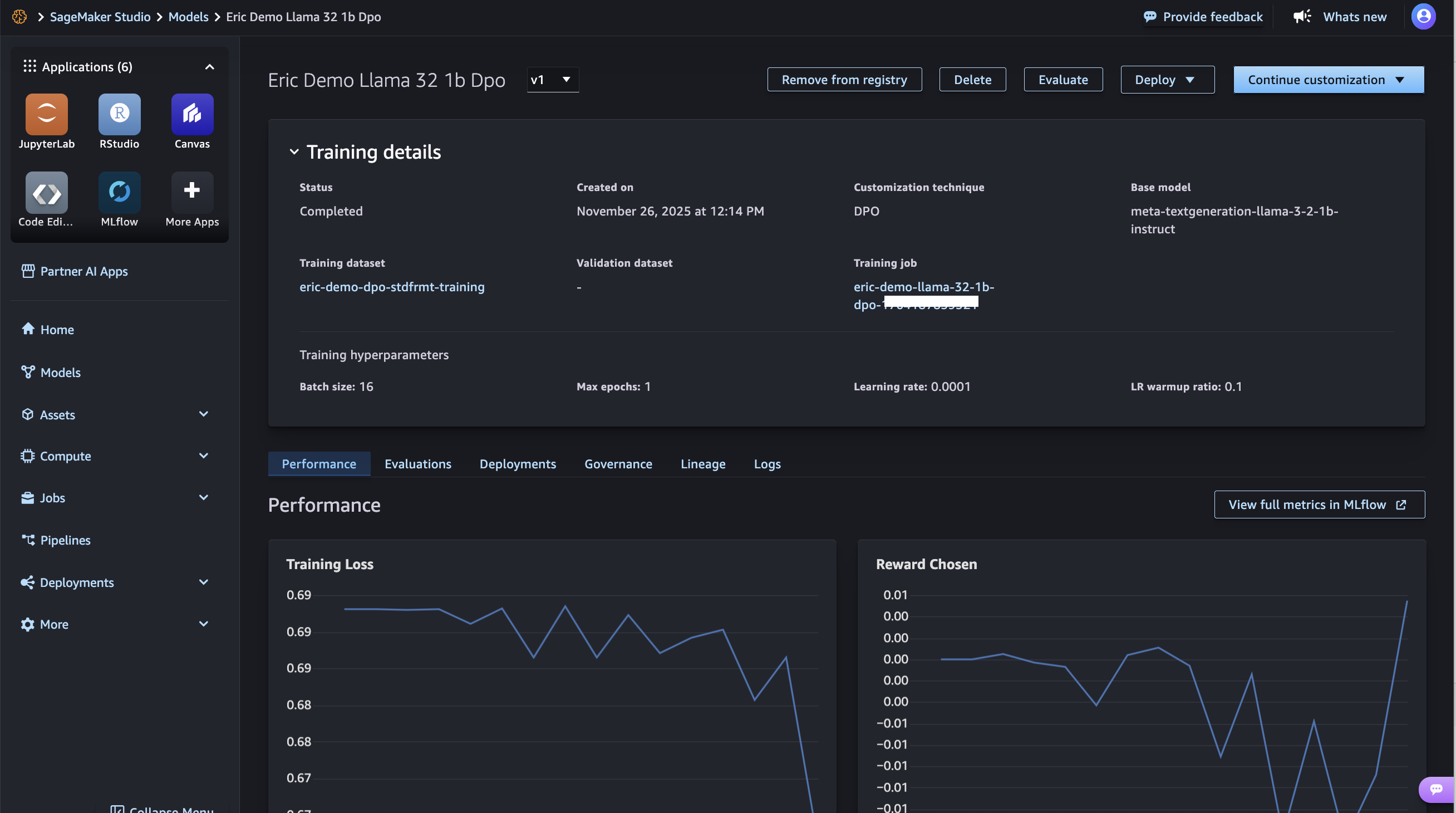Viewport: 1456px width, 813px height.
Task: Open the v1 version dropdown
Action: point(553,80)
